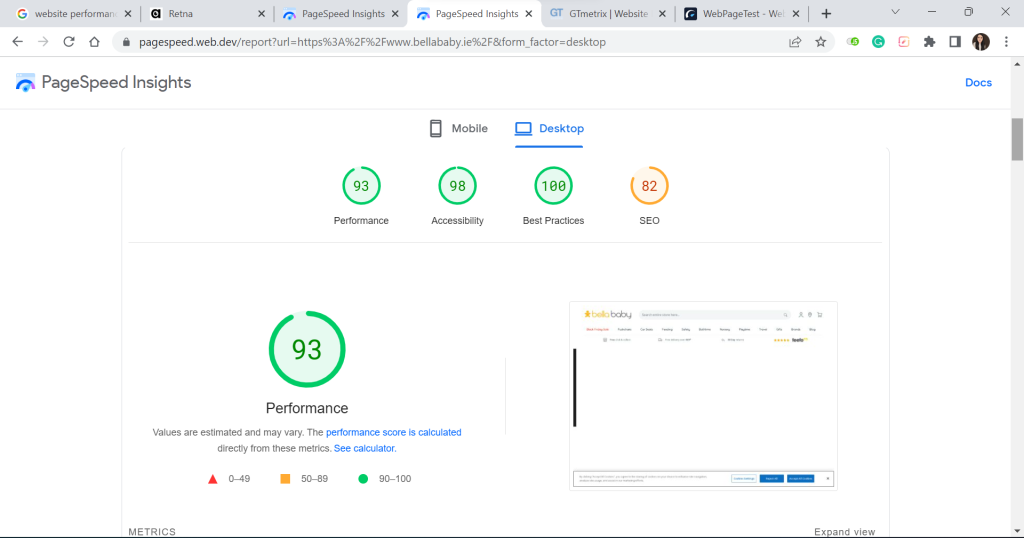Close the Retna tab

pos(261,14)
